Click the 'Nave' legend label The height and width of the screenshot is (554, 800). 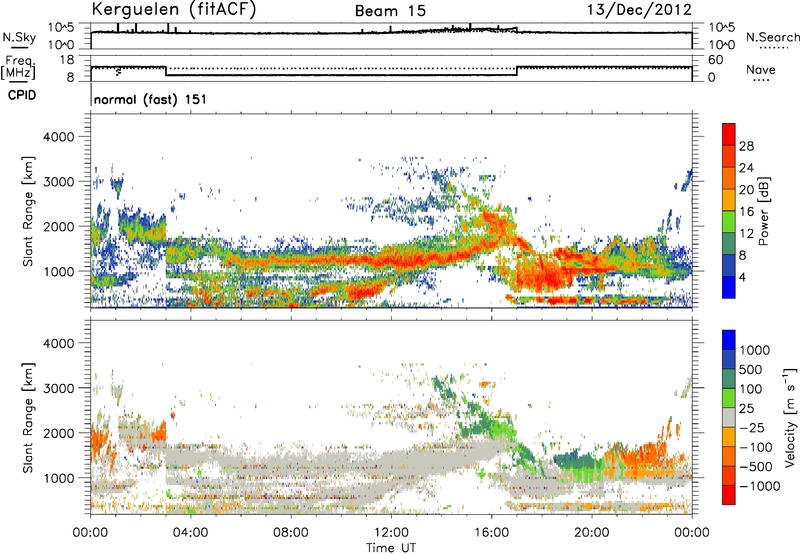761,70
